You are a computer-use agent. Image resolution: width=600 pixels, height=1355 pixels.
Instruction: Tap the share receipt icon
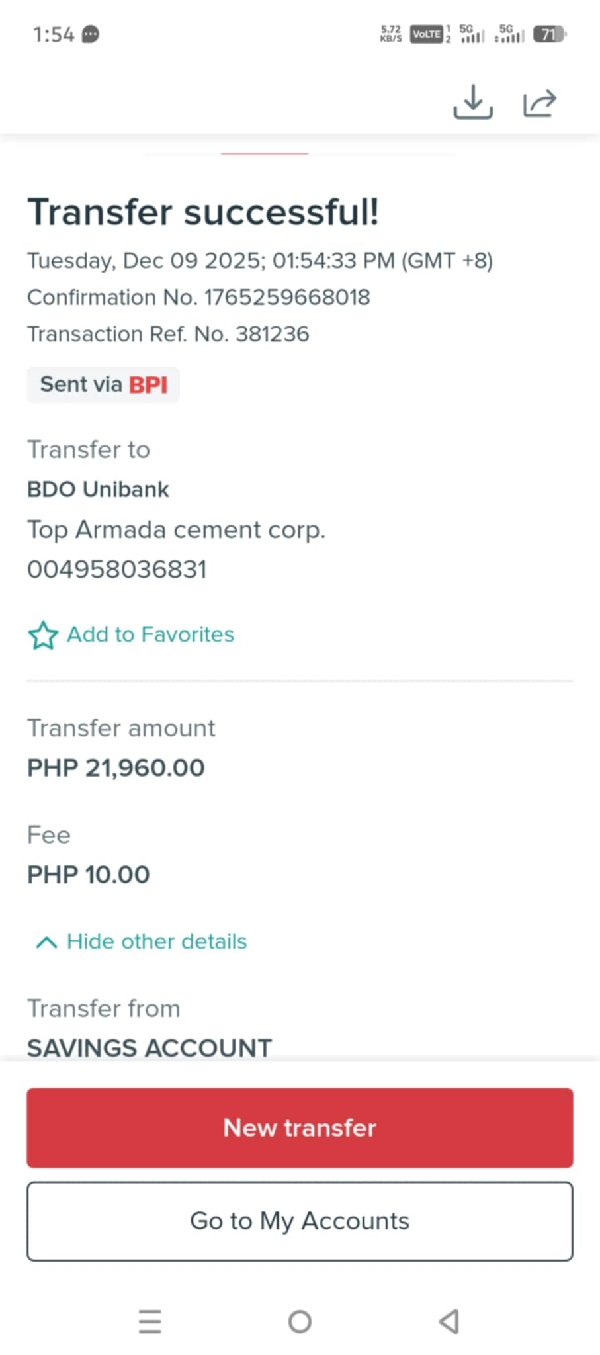click(540, 102)
